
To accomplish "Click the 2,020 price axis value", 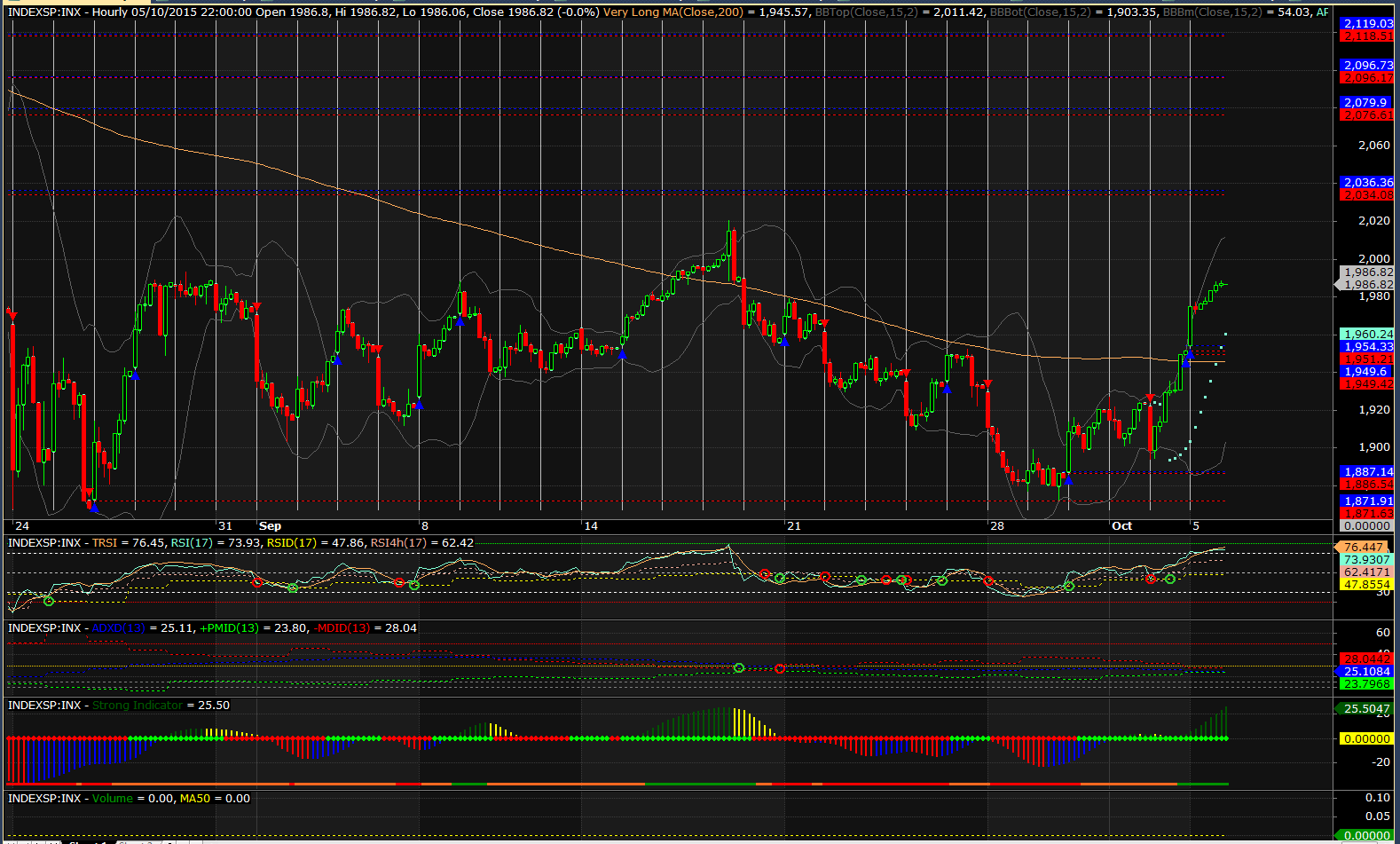I will pos(1374,221).
